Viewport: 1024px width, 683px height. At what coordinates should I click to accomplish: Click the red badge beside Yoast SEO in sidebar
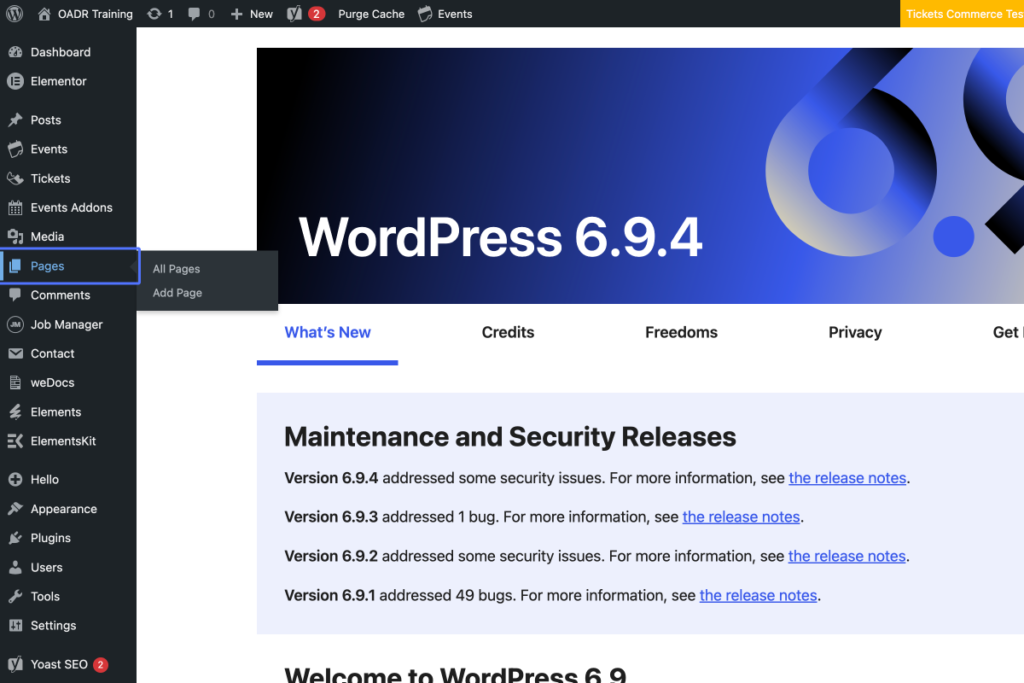100,665
